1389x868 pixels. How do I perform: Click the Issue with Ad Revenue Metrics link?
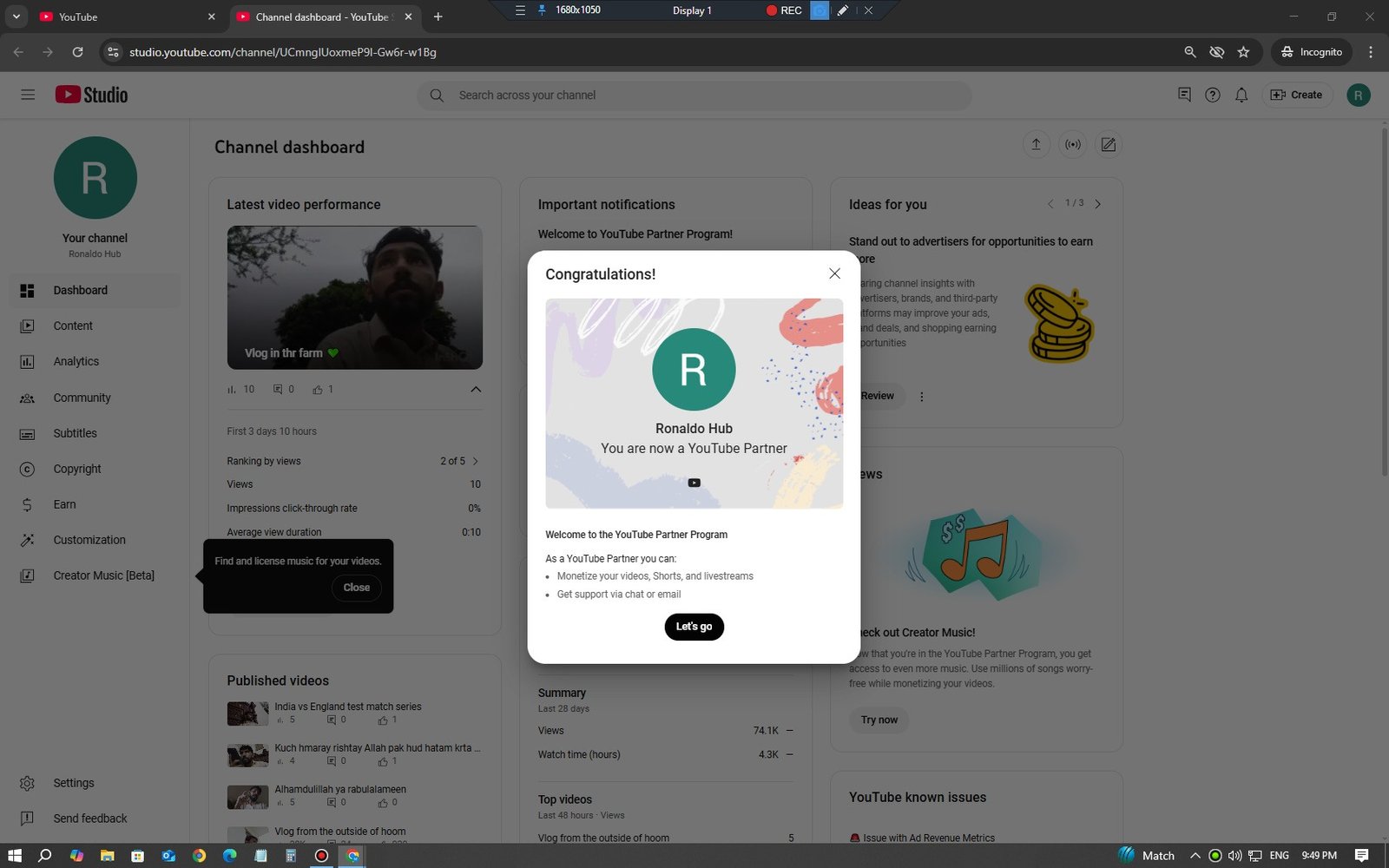(x=928, y=838)
